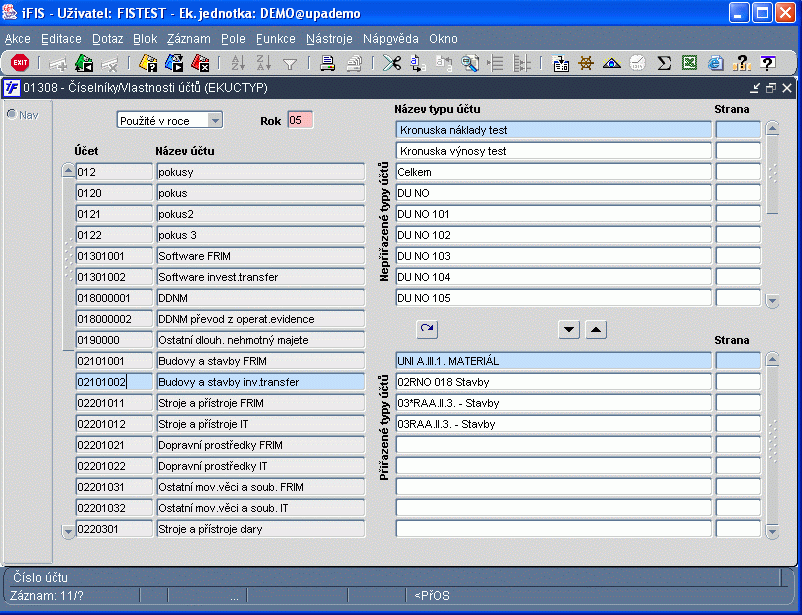The height and width of the screenshot is (615, 802).
Task: Click the grayed multiple printers icon
Action: click(354, 63)
